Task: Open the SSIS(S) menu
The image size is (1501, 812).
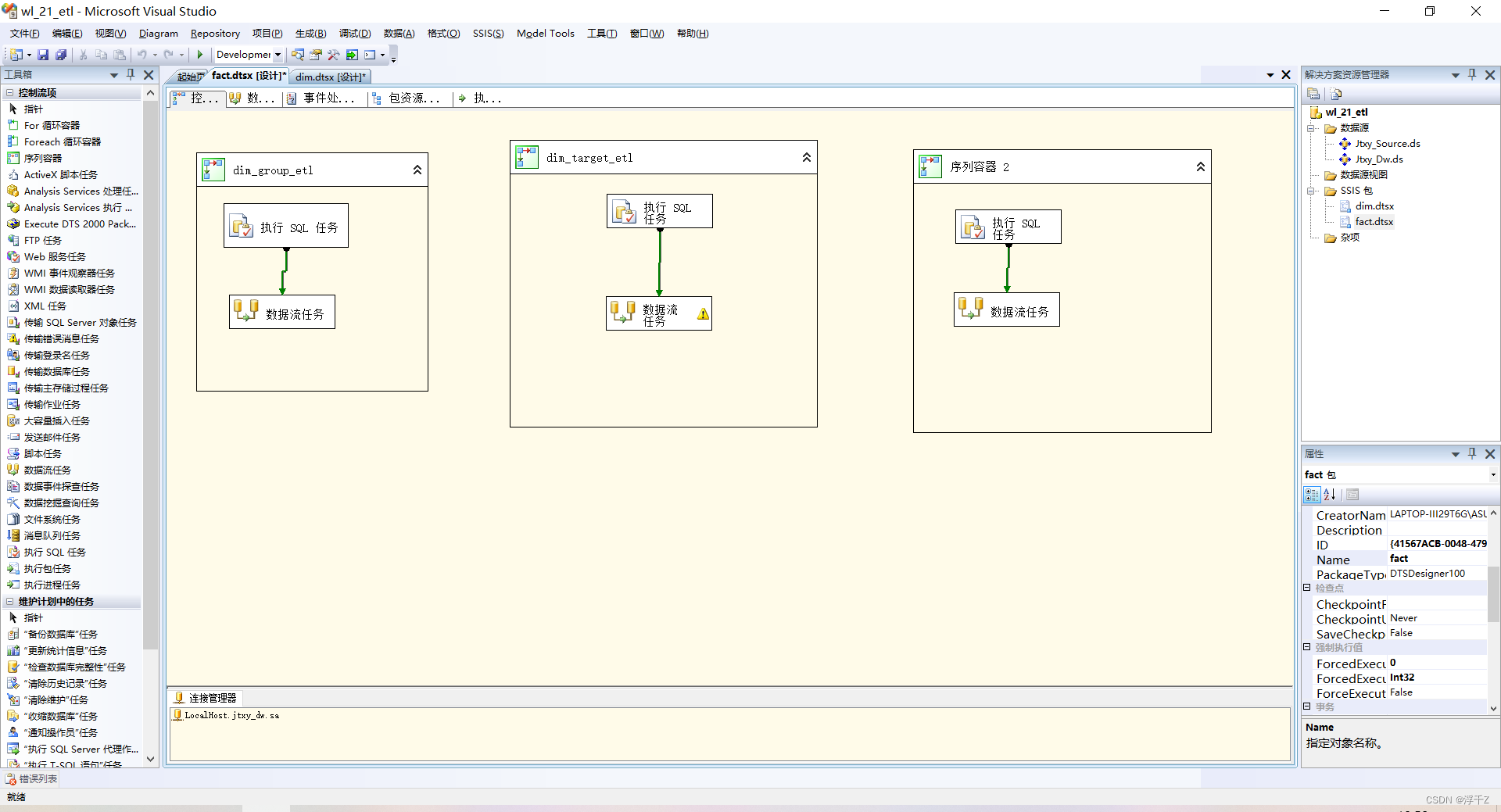Action: 488,34
